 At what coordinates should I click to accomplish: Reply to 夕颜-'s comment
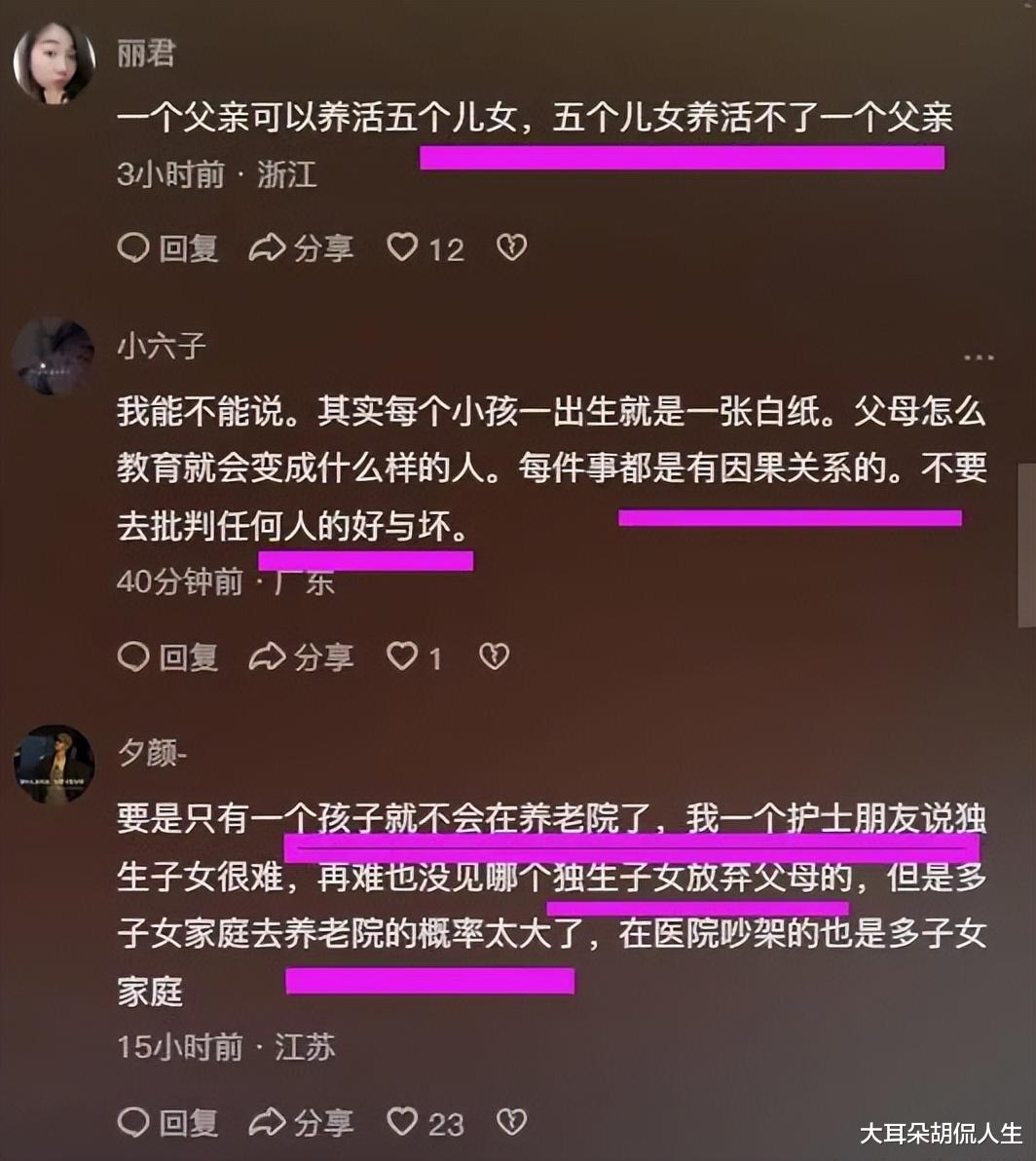(x=168, y=1122)
